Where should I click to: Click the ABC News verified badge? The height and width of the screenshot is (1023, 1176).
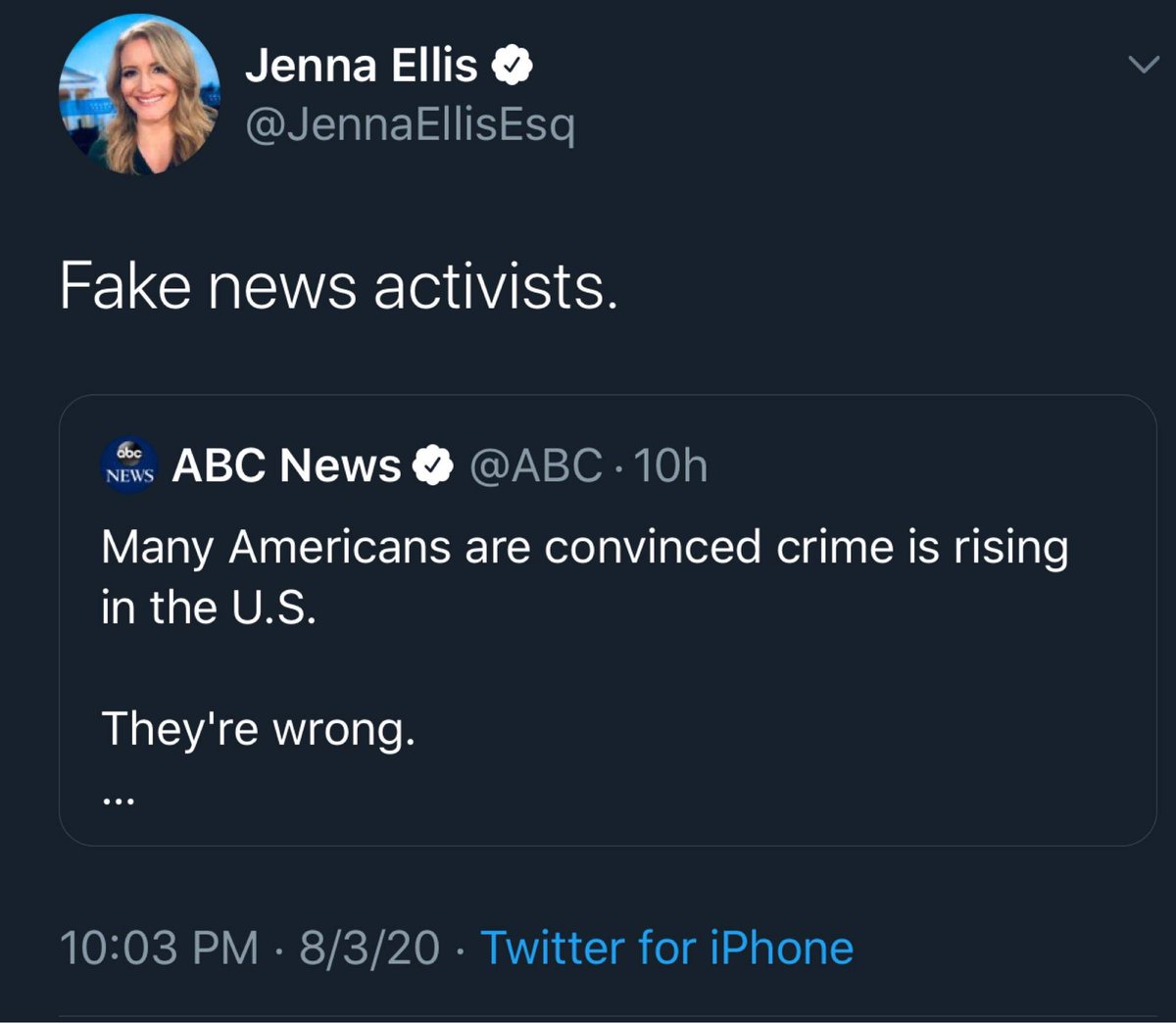click(x=432, y=465)
